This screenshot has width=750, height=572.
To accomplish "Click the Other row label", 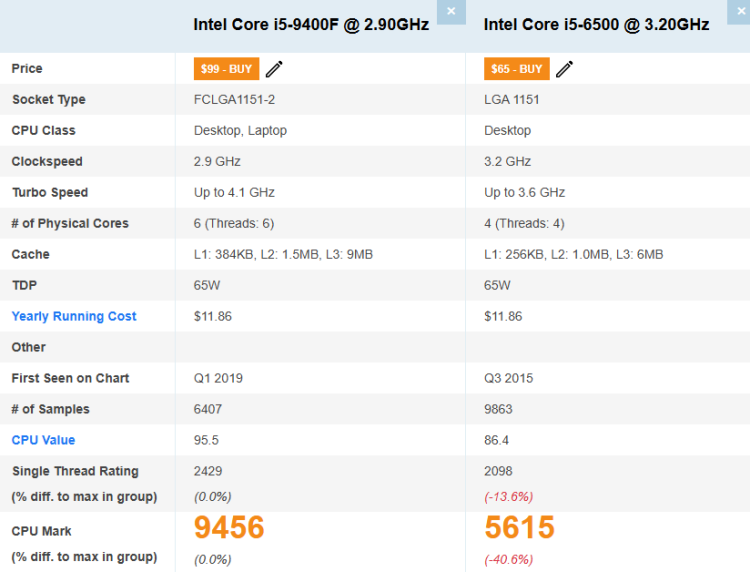I will click(29, 347).
